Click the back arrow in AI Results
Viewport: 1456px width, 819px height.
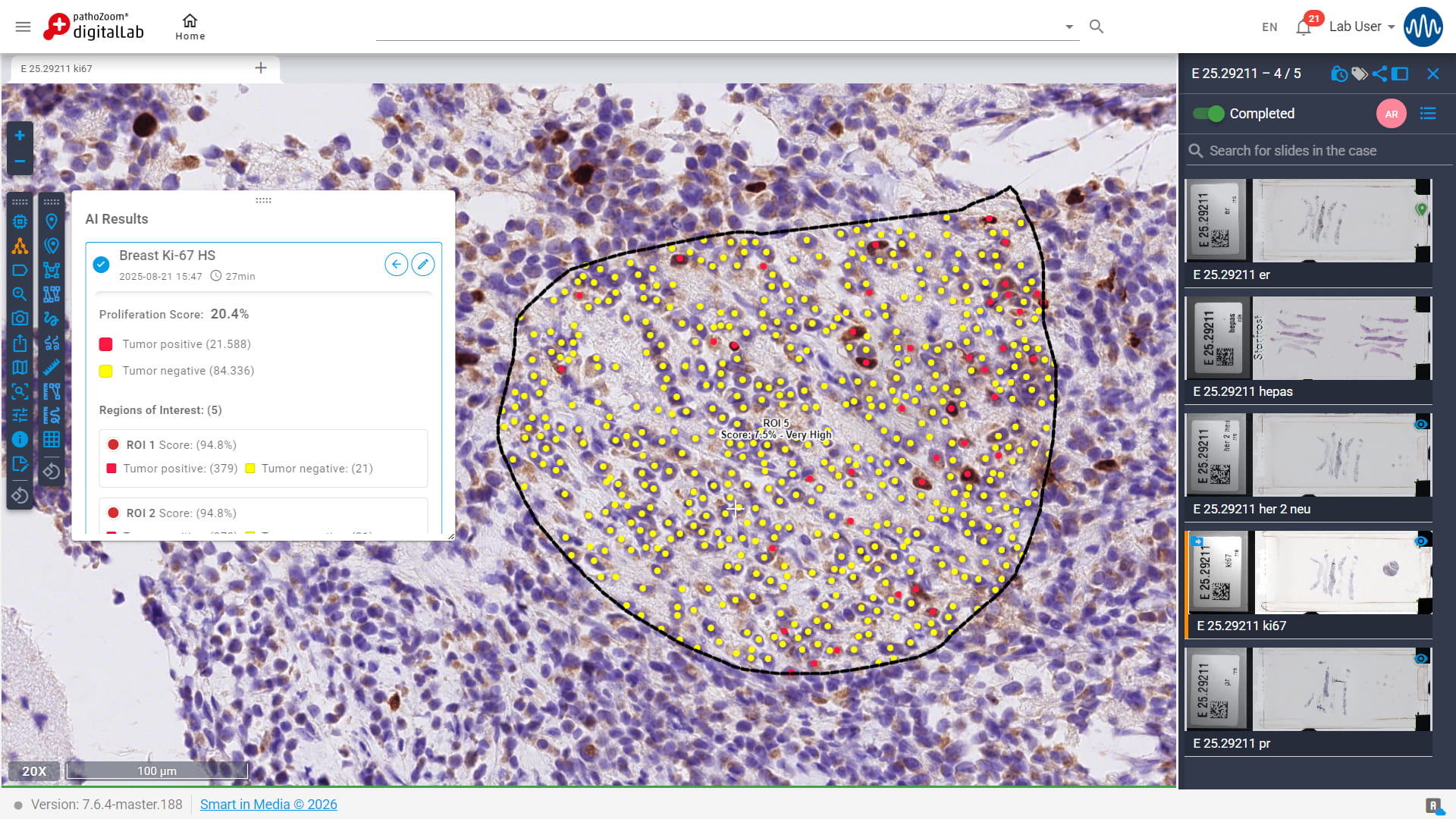point(396,265)
